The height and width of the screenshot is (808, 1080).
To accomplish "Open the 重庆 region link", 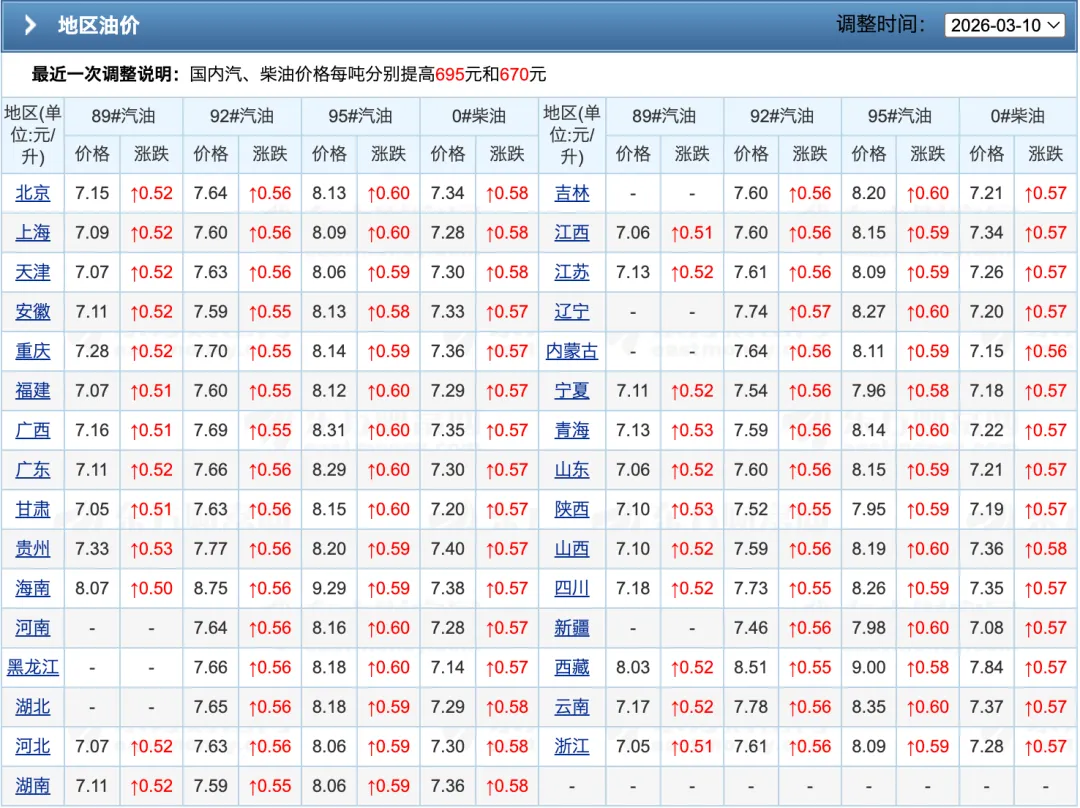I will point(32,351).
